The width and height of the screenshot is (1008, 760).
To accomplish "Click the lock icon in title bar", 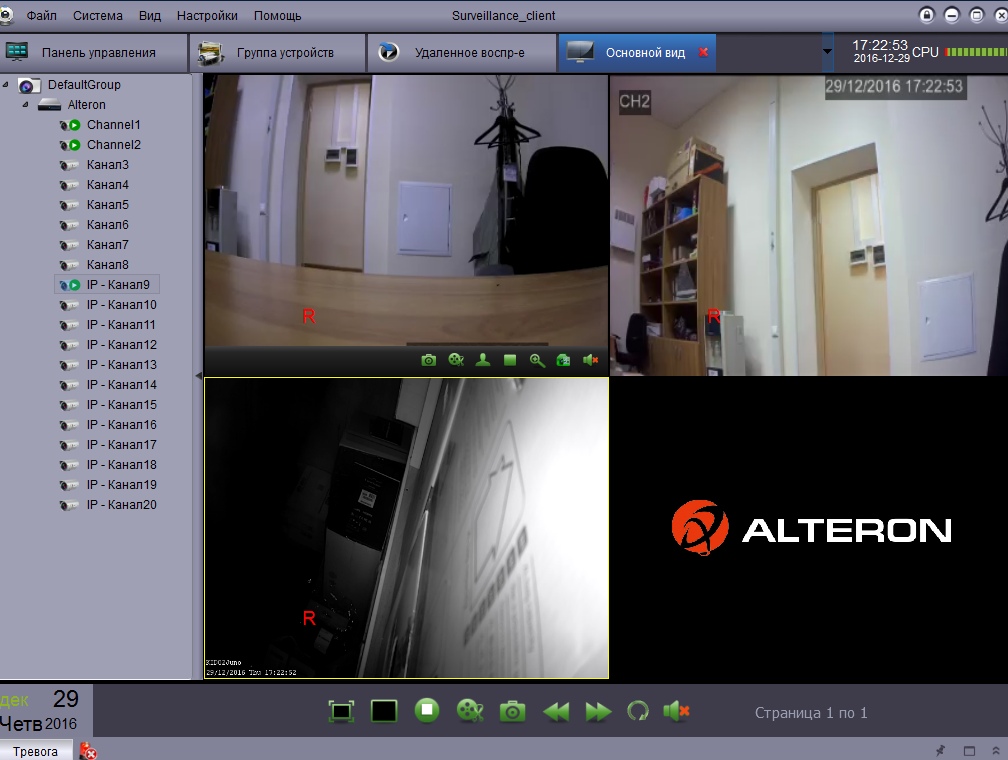I will (926, 15).
